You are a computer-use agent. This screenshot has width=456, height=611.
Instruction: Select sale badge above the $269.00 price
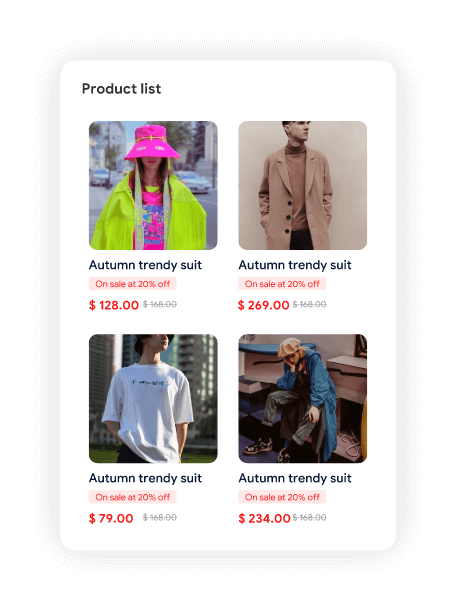pyautogui.click(x=282, y=284)
